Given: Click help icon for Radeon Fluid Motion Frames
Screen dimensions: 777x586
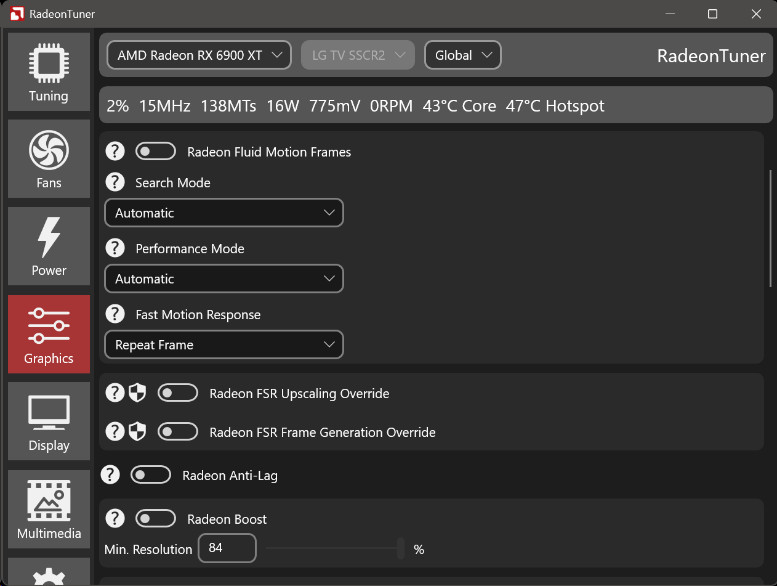Looking at the screenshot, I should (115, 152).
